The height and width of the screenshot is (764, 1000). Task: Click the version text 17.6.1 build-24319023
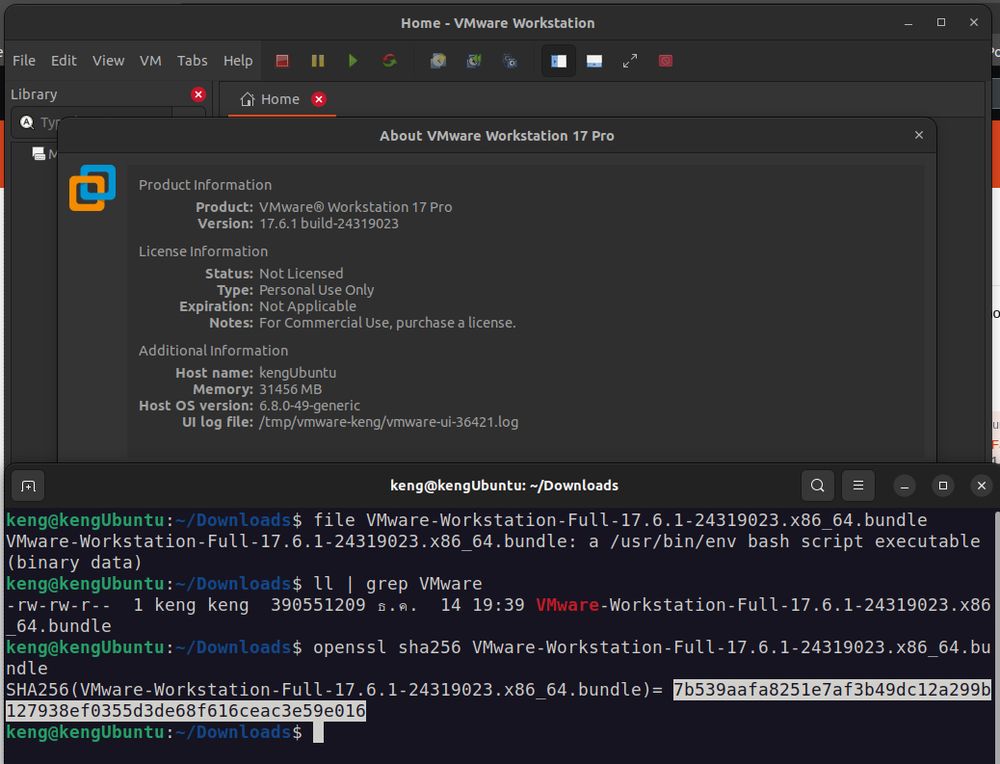(x=328, y=224)
